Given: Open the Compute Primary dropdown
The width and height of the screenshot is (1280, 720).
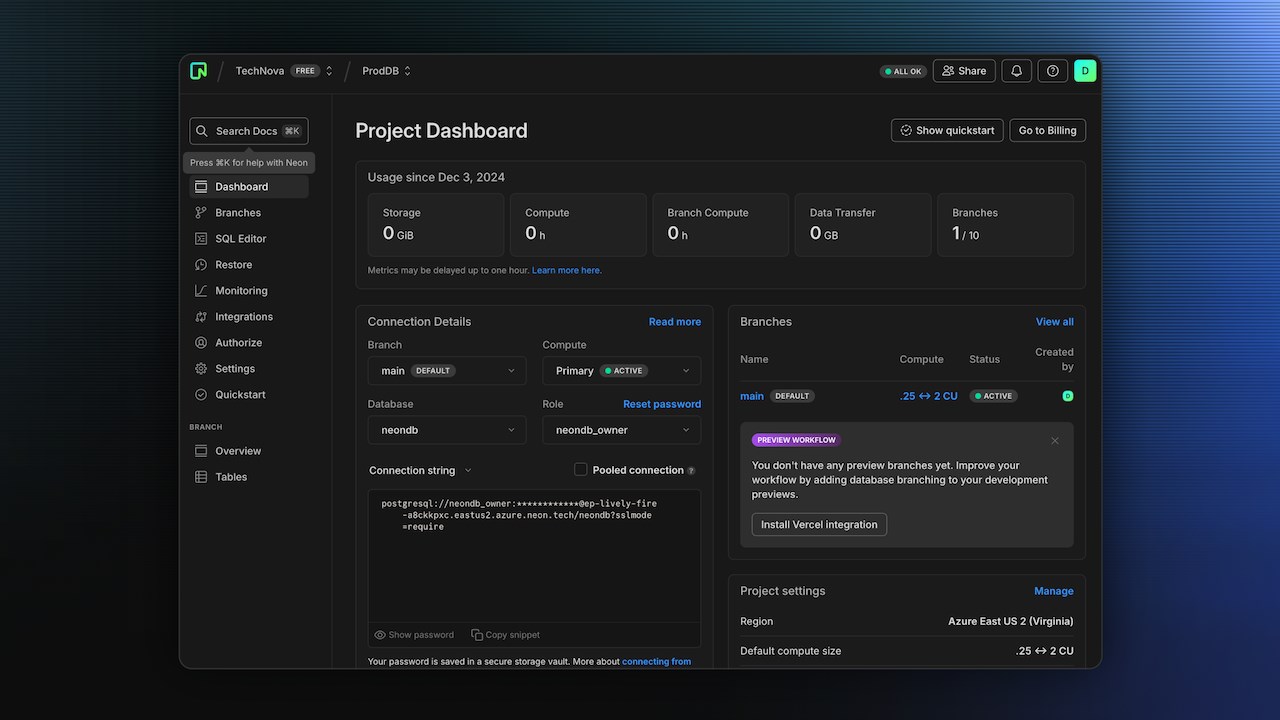Looking at the screenshot, I should (621, 371).
